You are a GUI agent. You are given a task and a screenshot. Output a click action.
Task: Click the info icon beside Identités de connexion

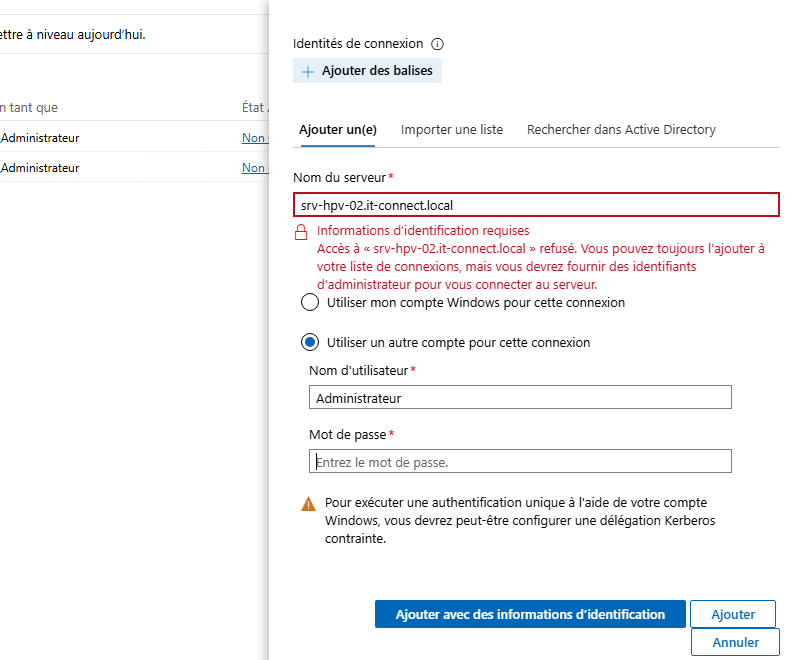(437, 44)
